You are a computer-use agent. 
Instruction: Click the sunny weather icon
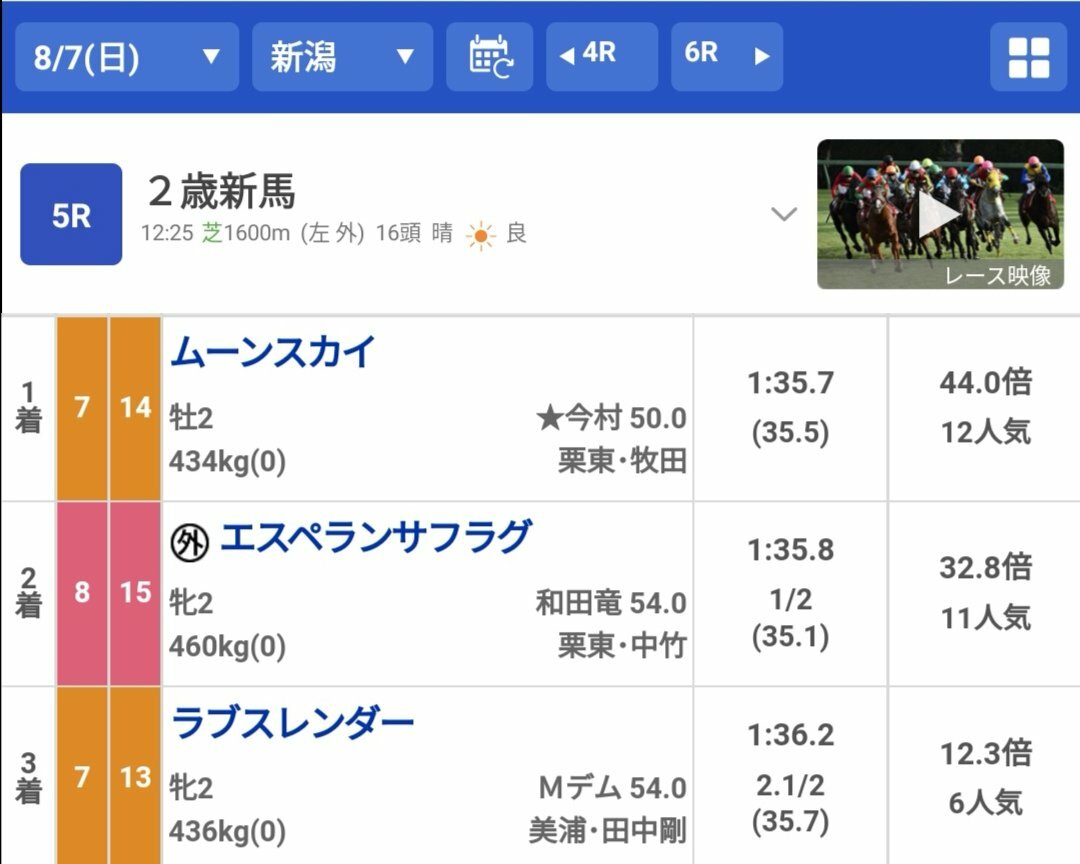480,236
